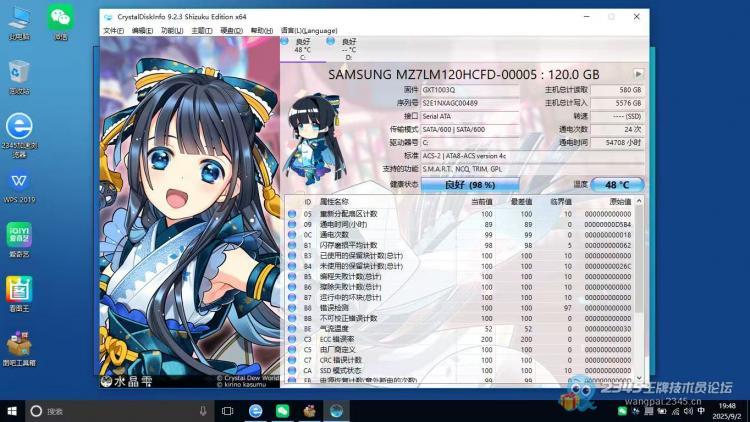This screenshot has width=750, height=422.
Task: Click the power-on hours value 54708 小时
Action: tap(617, 143)
